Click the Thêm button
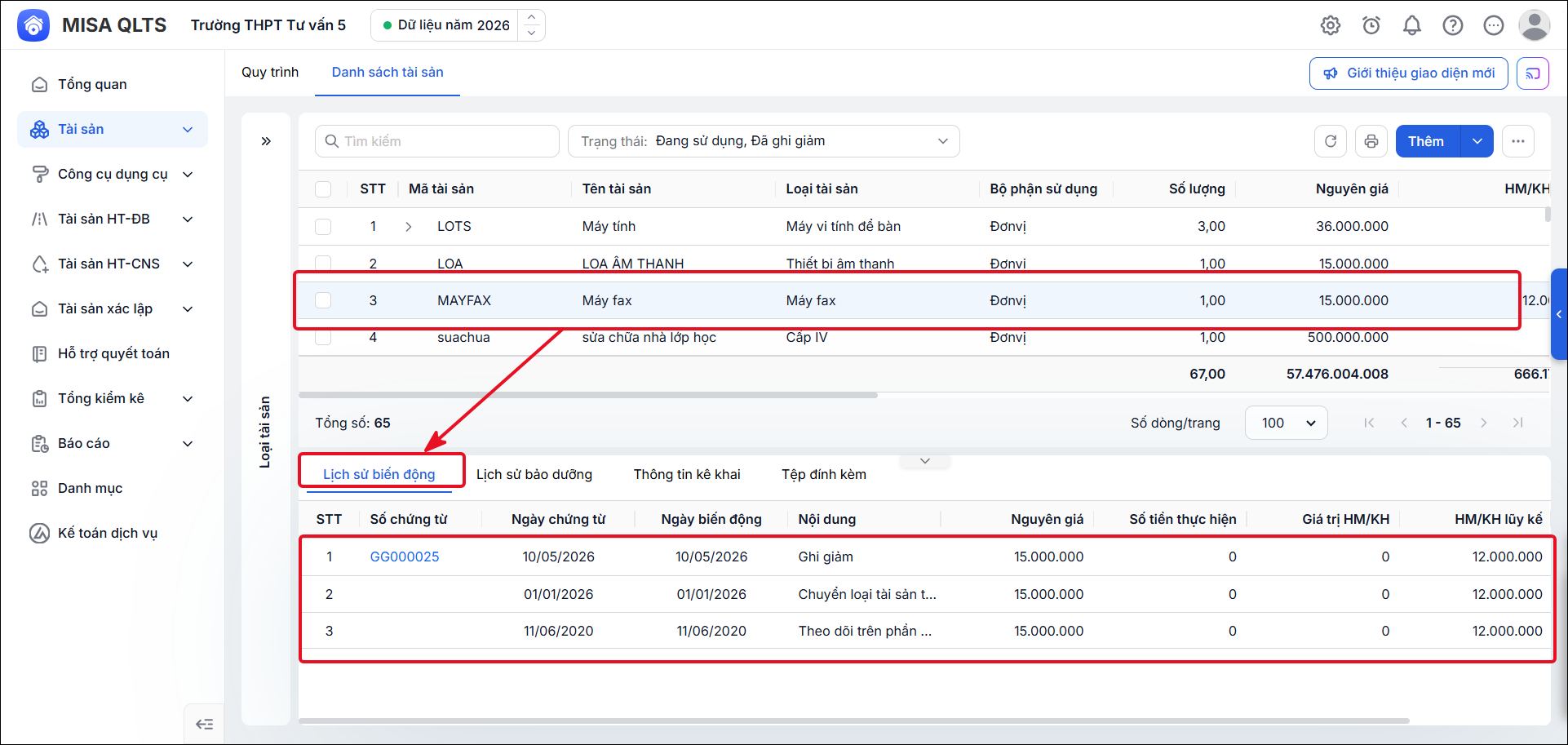The width and height of the screenshot is (1568, 745). pyautogui.click(x=1428, y=141)
